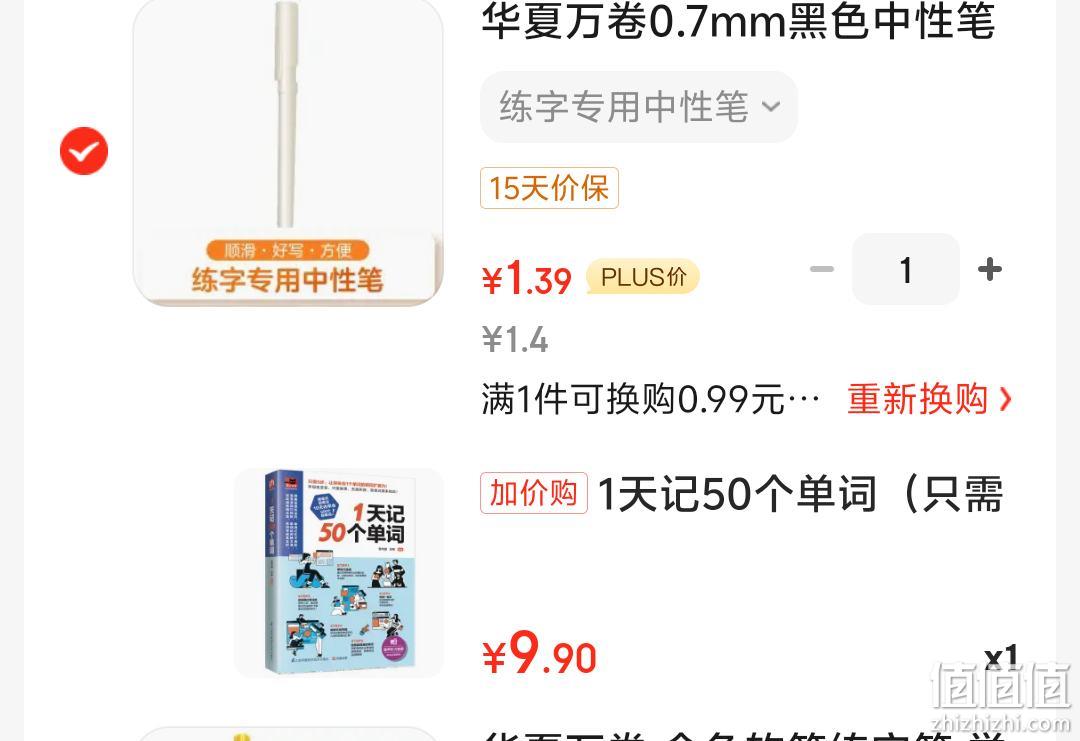
Task: Tap the 加价购 tag on the book
Action: click(x=534, y=493)
